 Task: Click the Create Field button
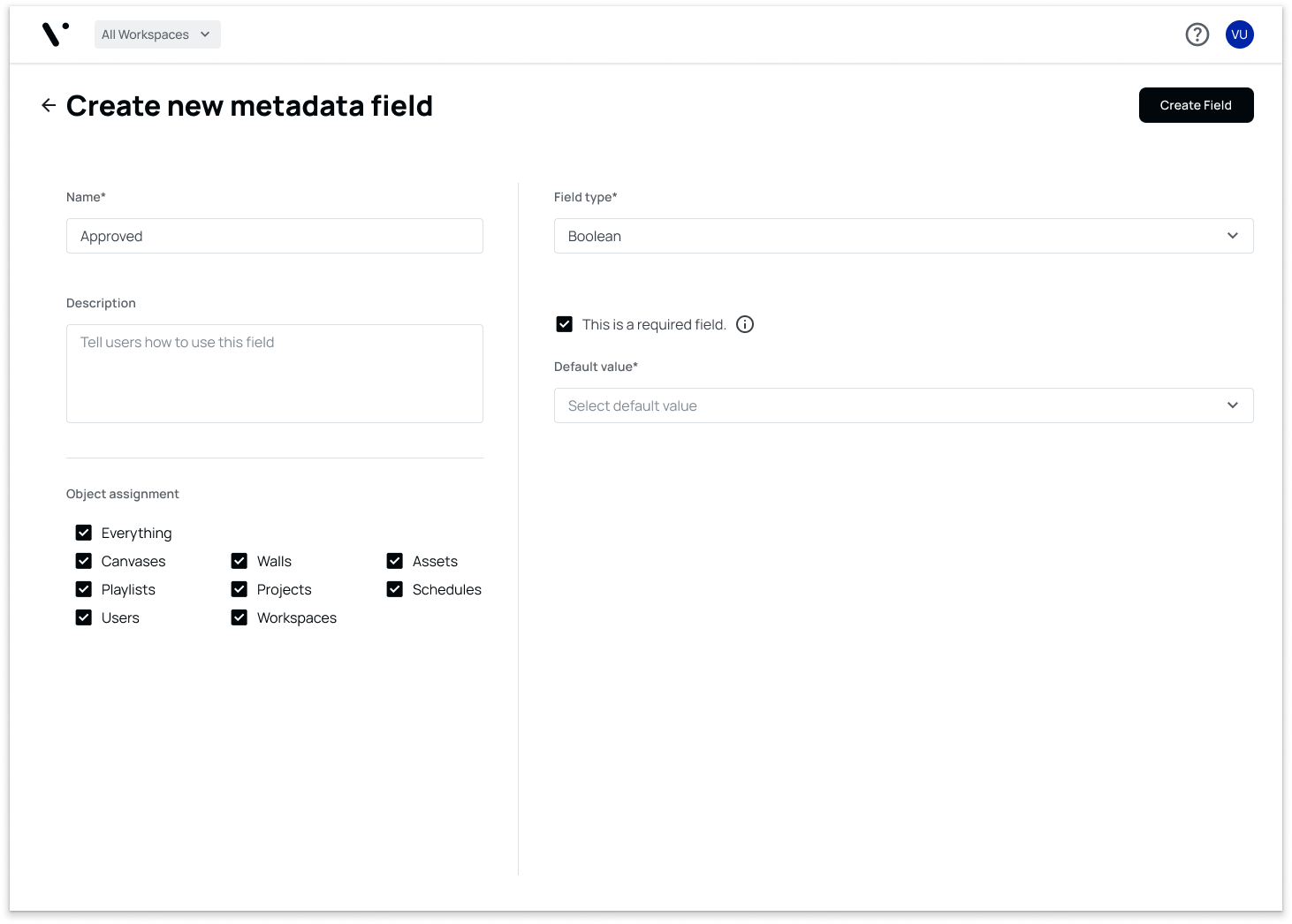tap(1196, 105)
